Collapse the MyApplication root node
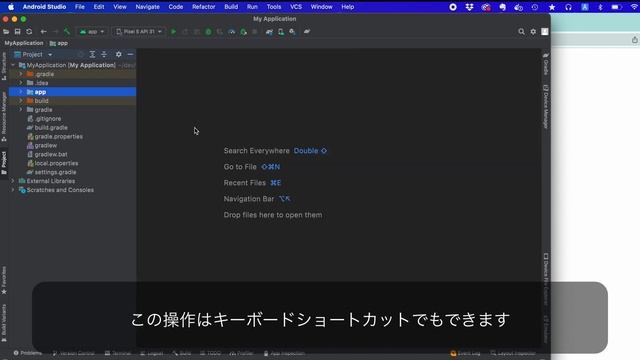This screenshot has width=640, height=360. (13, 65)
